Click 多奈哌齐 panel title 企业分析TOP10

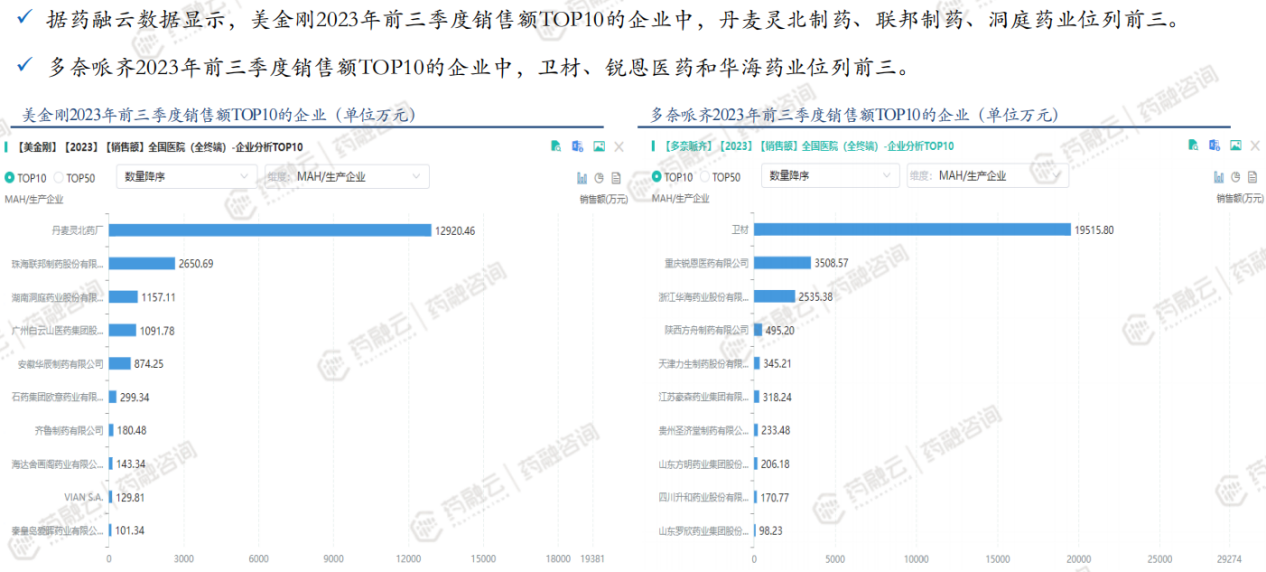pyautogui.click(x=919, y=147)
